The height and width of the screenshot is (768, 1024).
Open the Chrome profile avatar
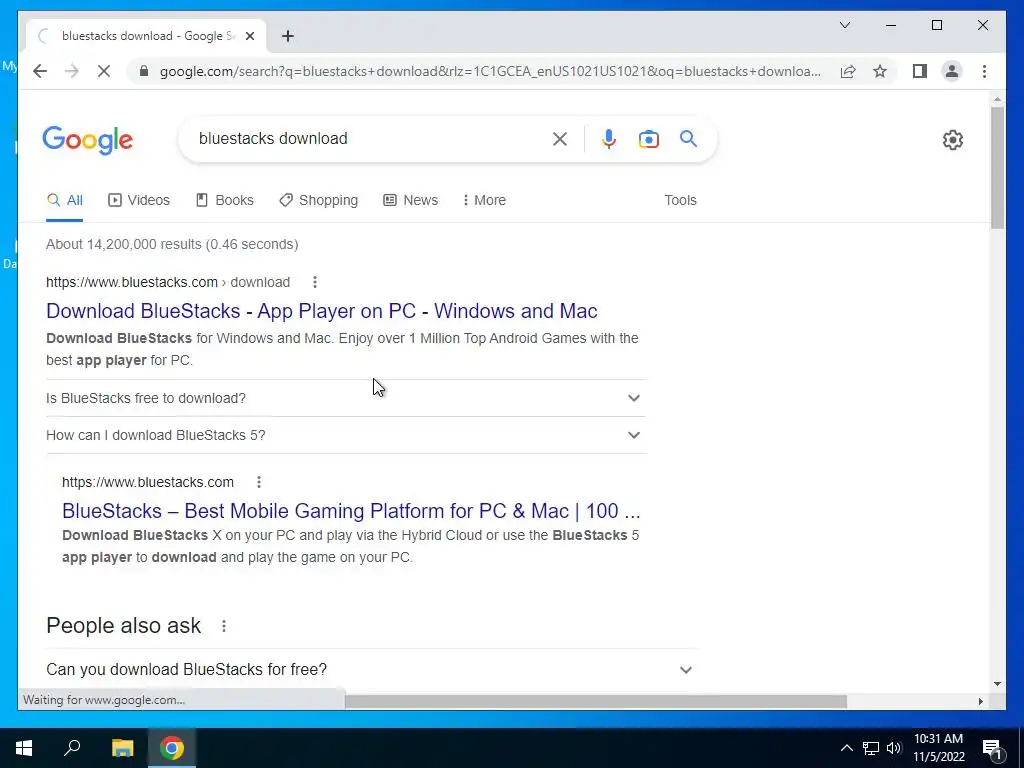point(952,71)
